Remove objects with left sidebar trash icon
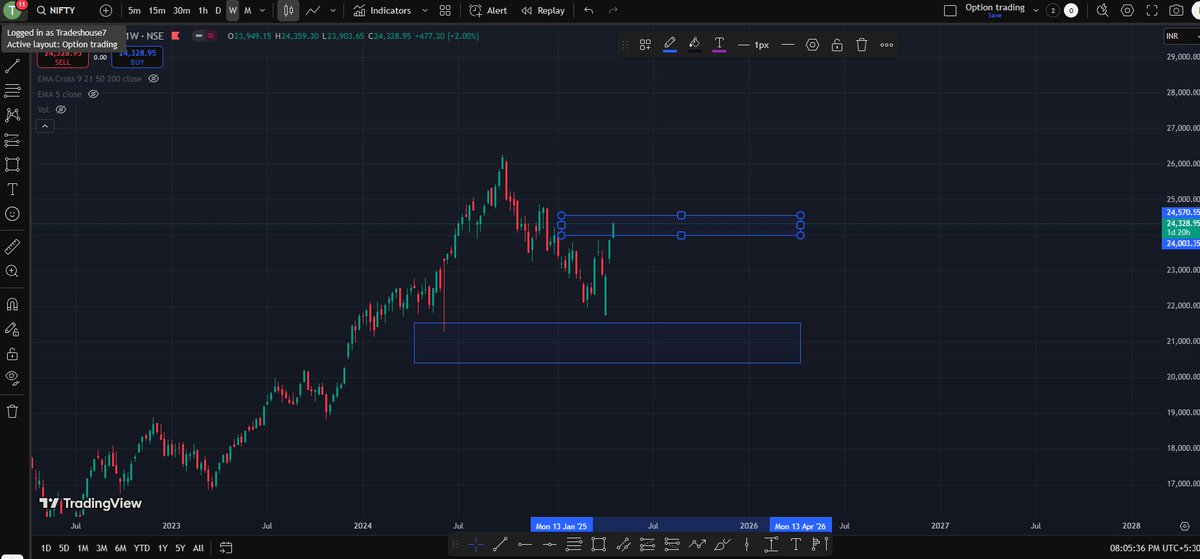The width and height of the screenshot is (1200, 559). tap(12, 411)
